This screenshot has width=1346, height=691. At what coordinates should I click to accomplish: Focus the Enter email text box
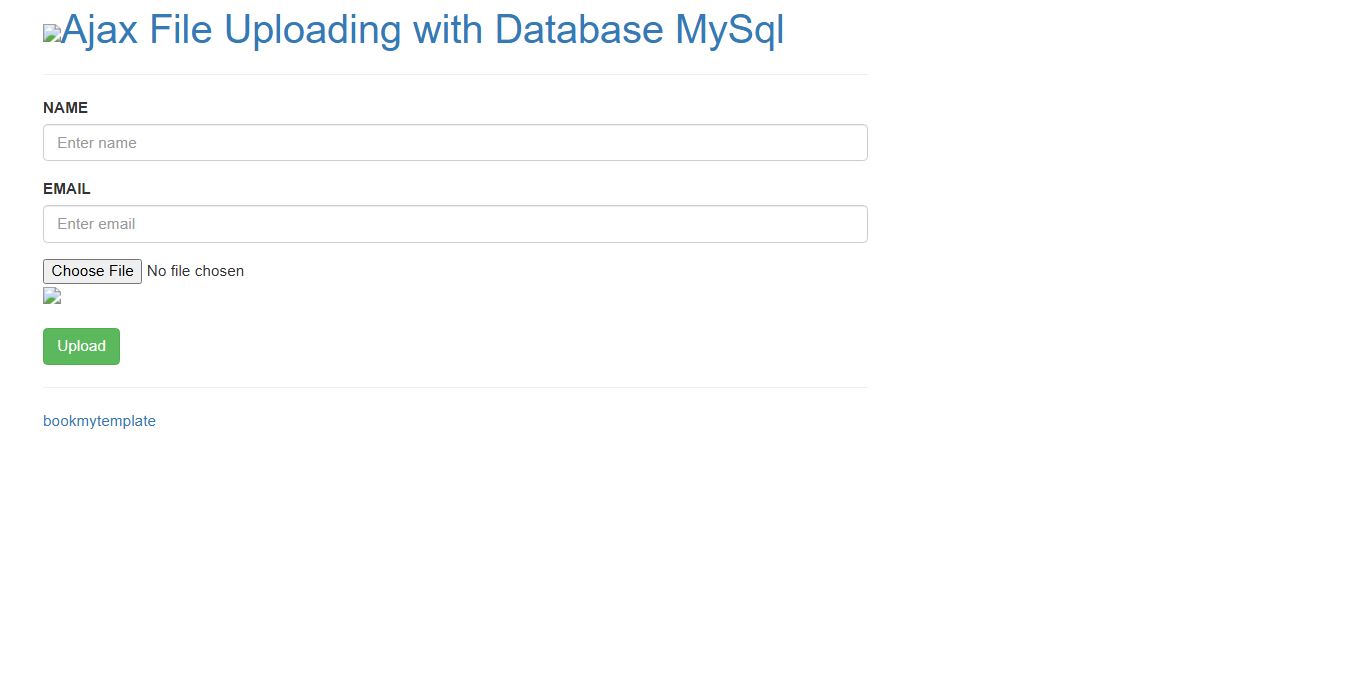click(455, 224)
